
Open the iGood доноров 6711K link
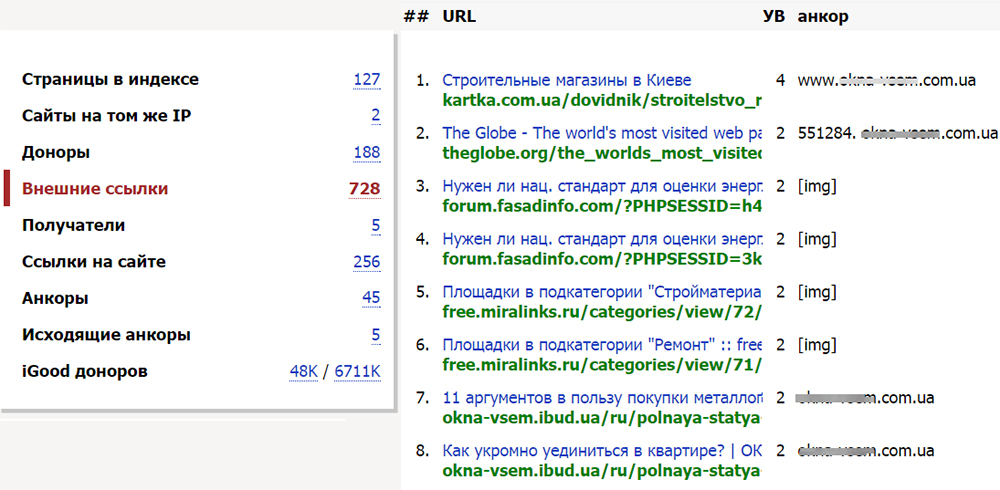click(357, 372)
